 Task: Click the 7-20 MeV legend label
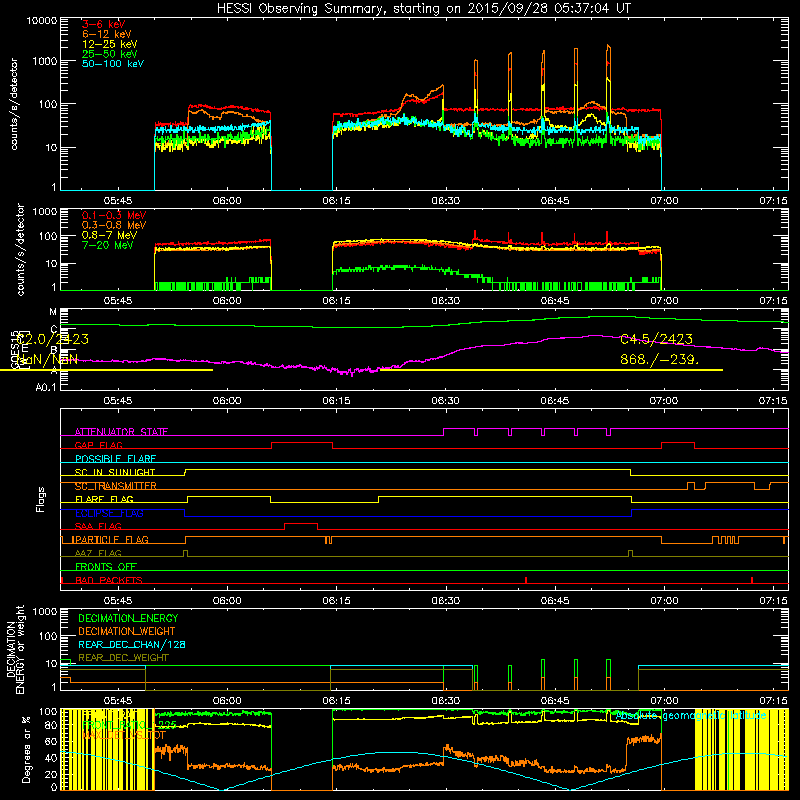click(x=108, y=245)
